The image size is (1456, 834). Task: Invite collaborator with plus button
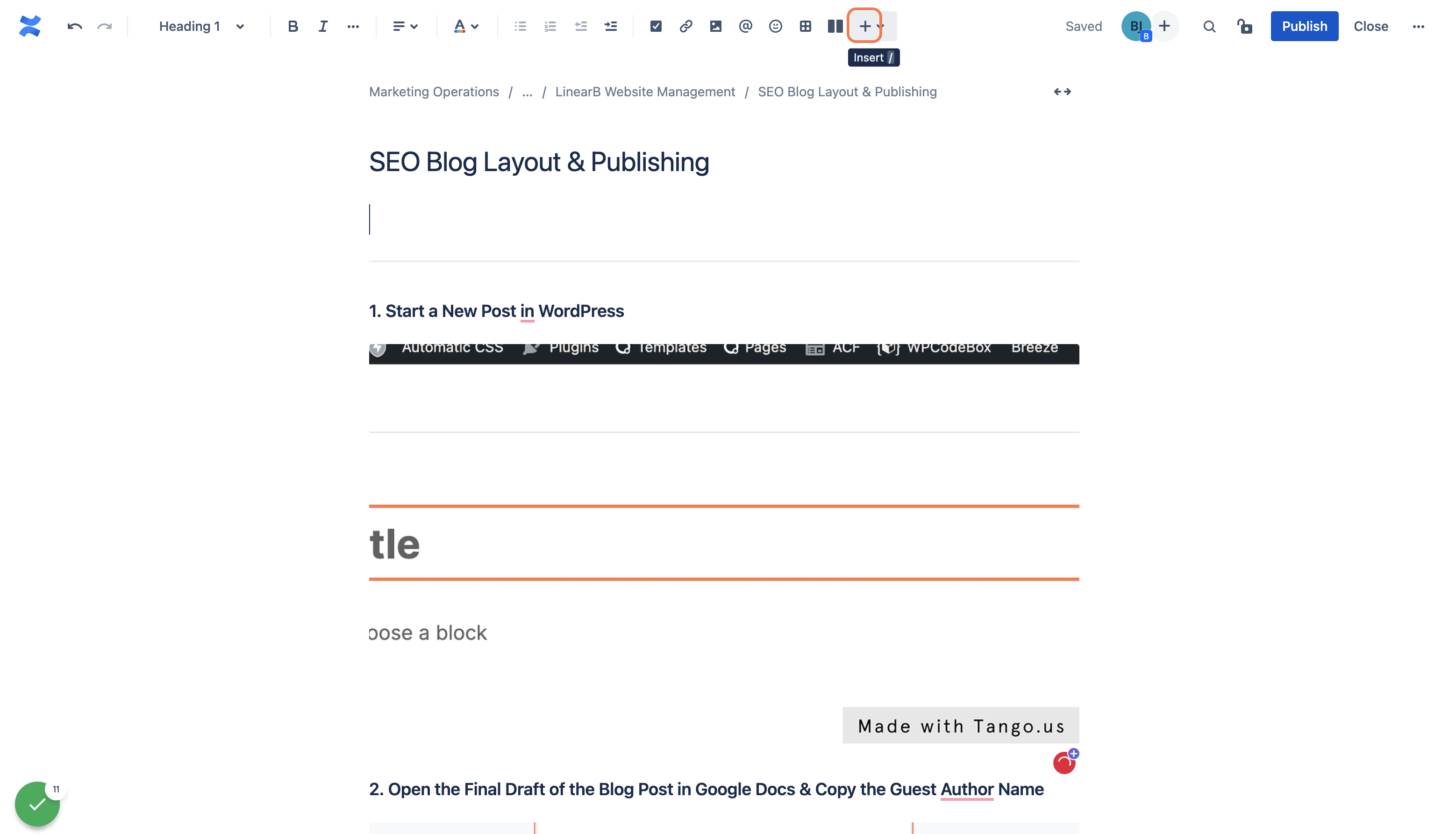(1164, 26)
